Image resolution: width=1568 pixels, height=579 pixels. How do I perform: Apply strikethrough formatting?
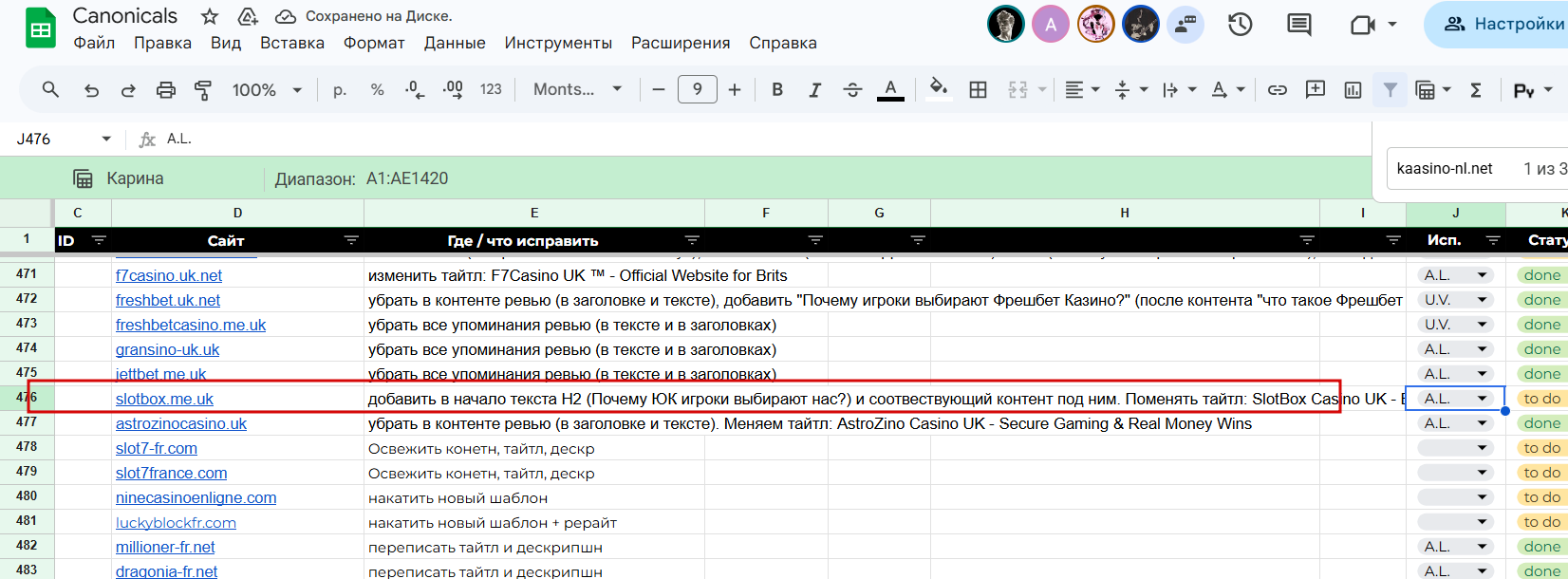(852, 89)
